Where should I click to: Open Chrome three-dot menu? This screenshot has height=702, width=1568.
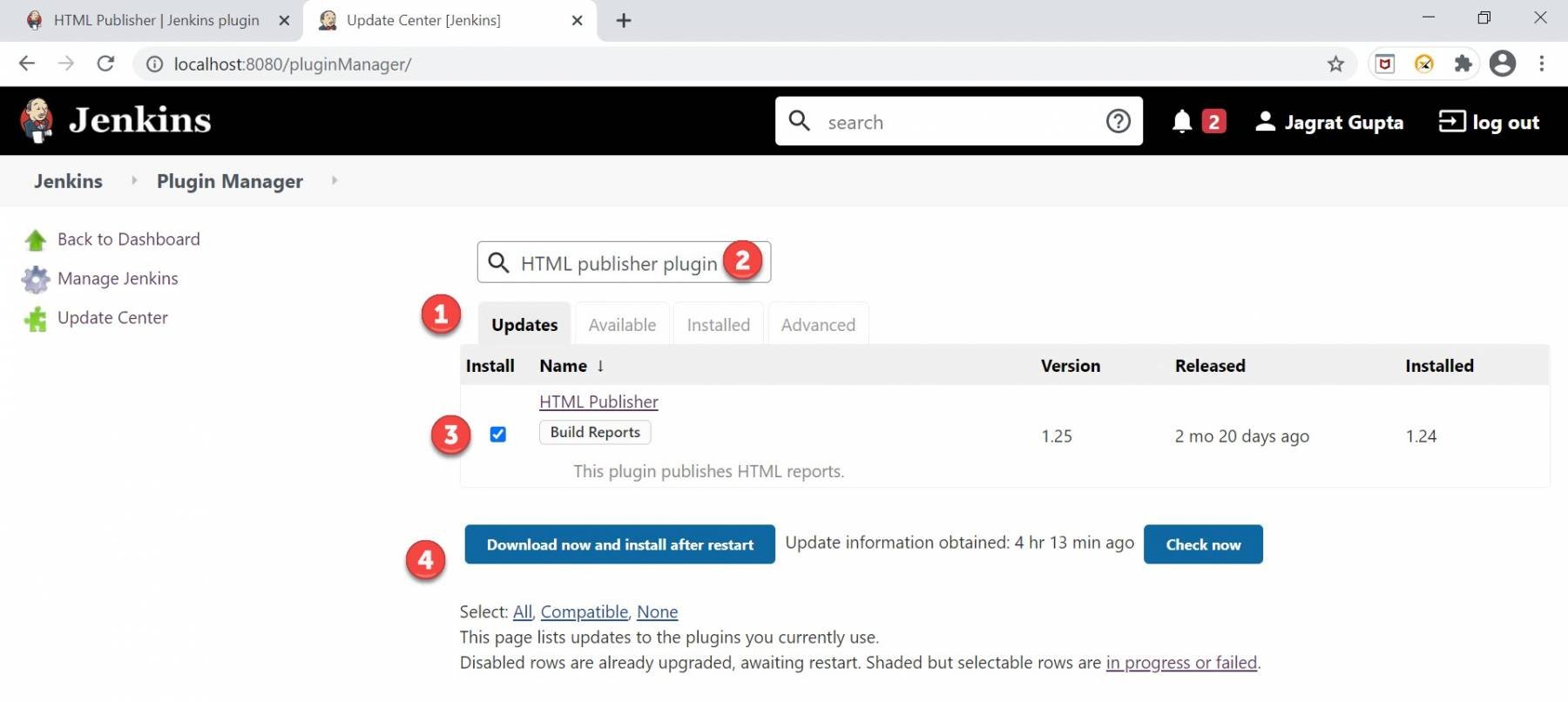click(x=1542, y=64)
